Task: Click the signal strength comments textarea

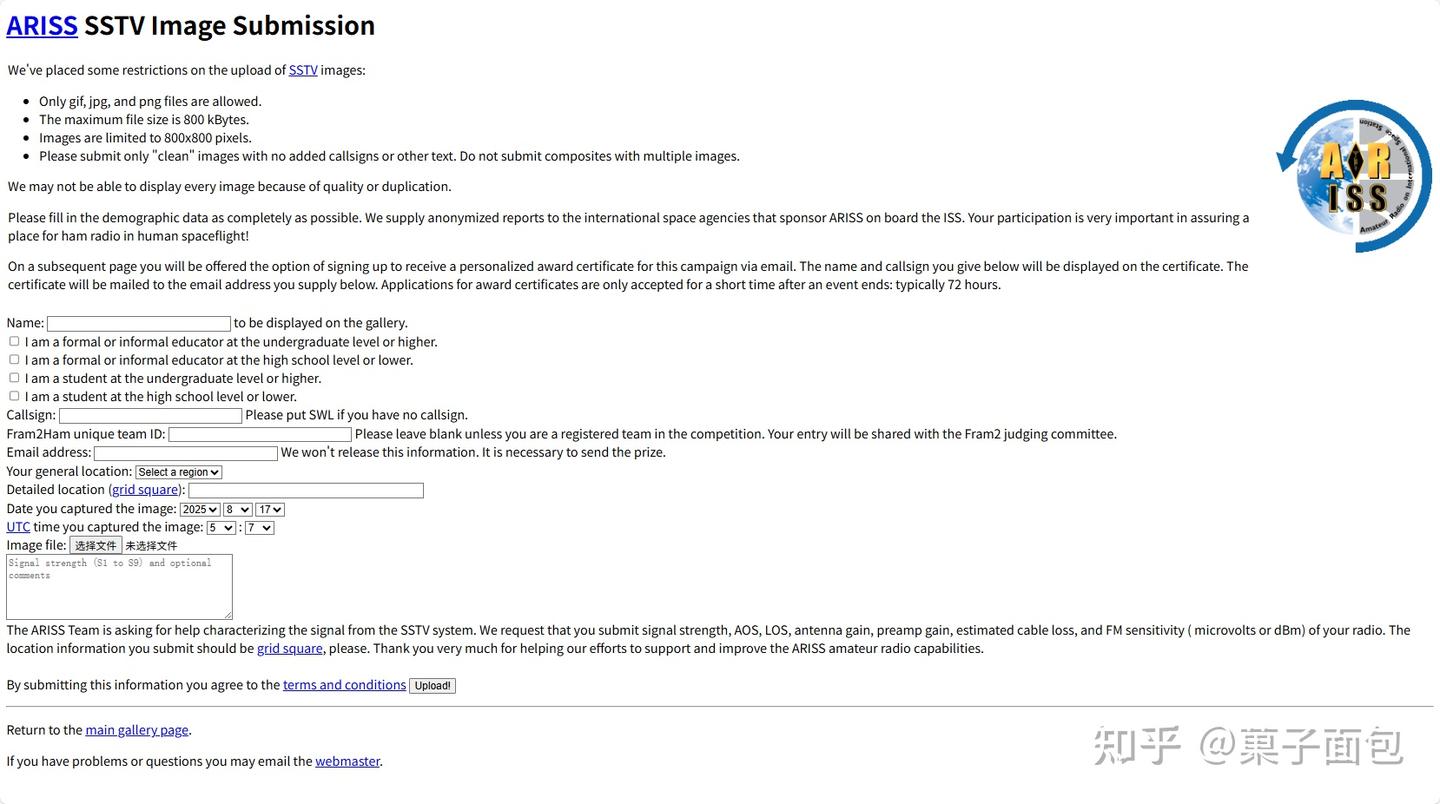Action: (x=119, y=587)
